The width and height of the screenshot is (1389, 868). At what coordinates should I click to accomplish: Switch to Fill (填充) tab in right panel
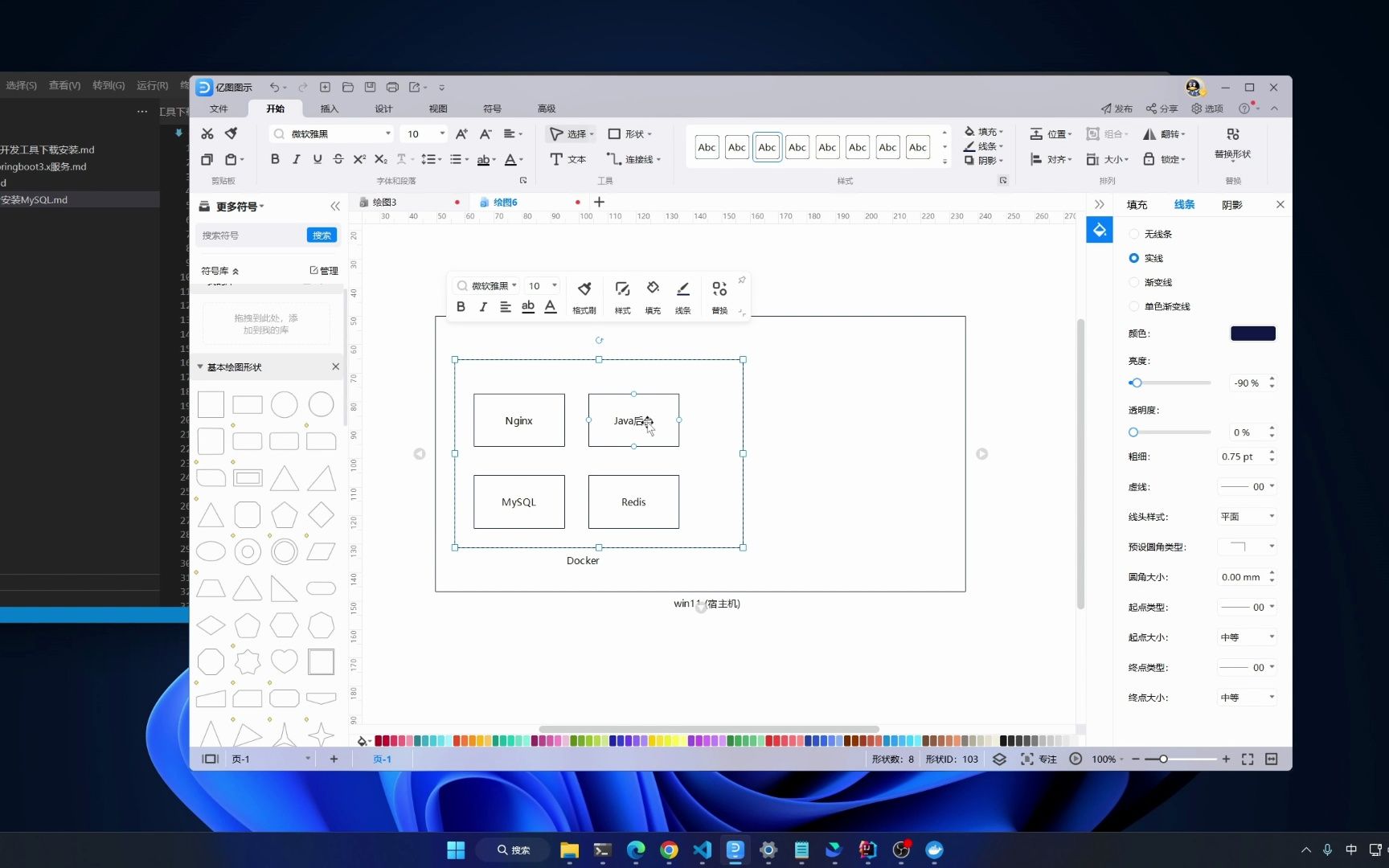tap(1137, 205)
